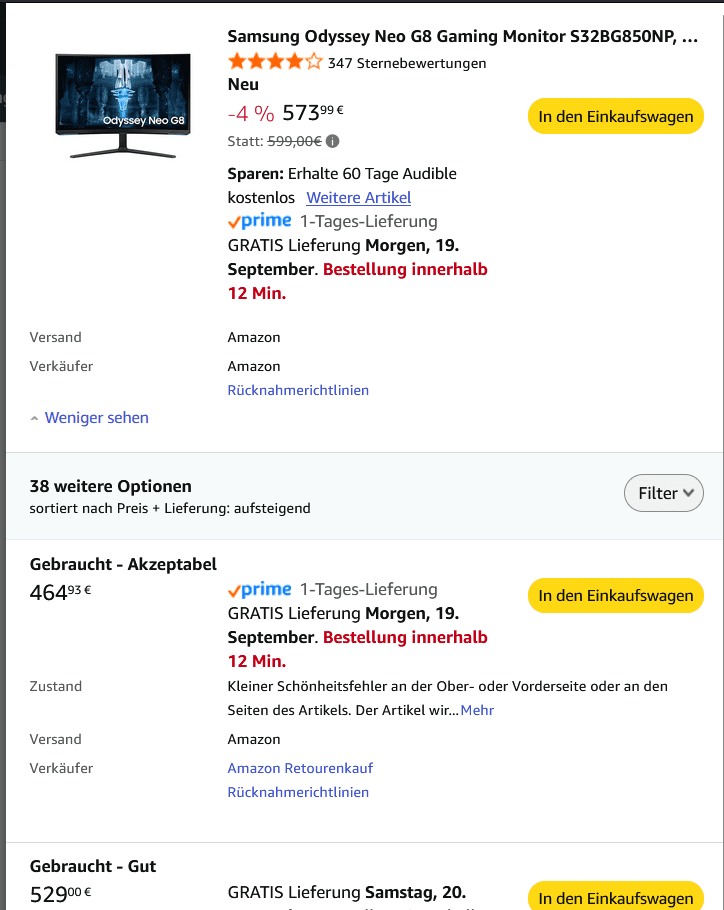724x910 pixels.
Task: Open the Filter dropdown
Action: 663,493
